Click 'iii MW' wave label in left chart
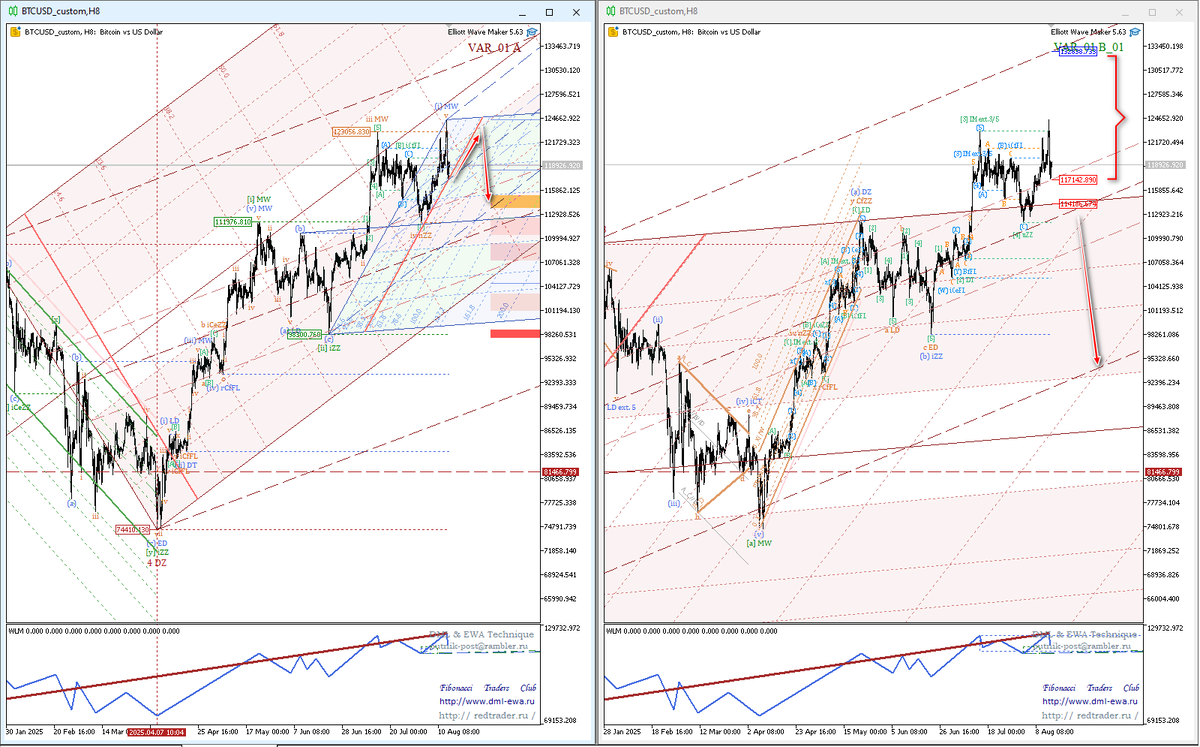The width and height of the screenshot is (1200, 747). (377, 119)
